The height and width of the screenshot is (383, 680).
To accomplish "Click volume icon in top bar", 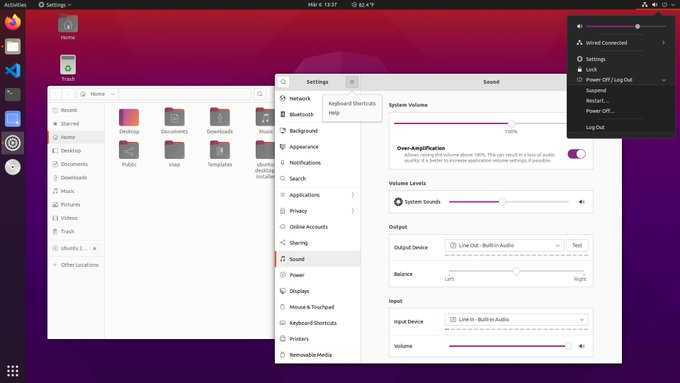I will (x=654, y=5).
